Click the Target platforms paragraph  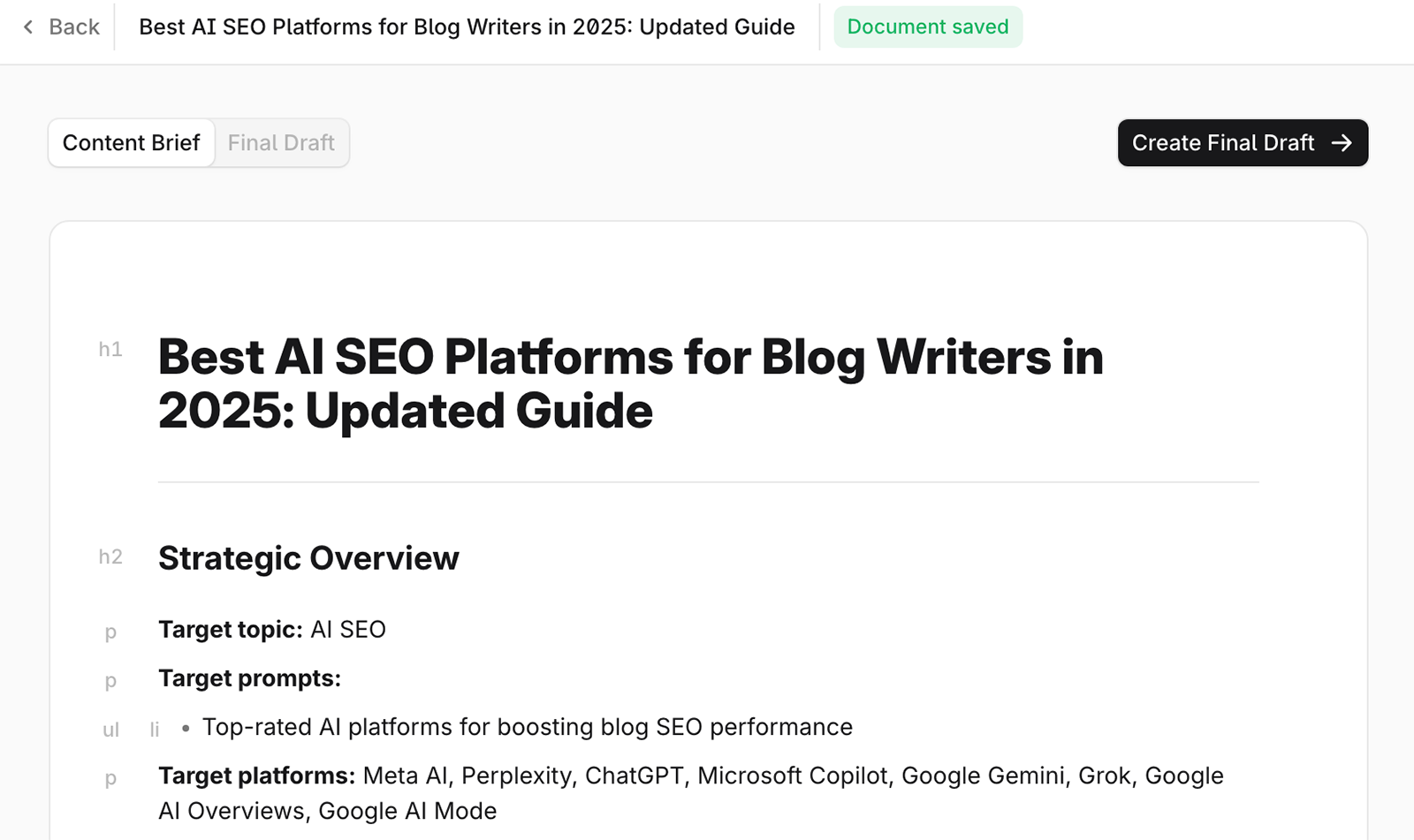[x=691, y=793]
